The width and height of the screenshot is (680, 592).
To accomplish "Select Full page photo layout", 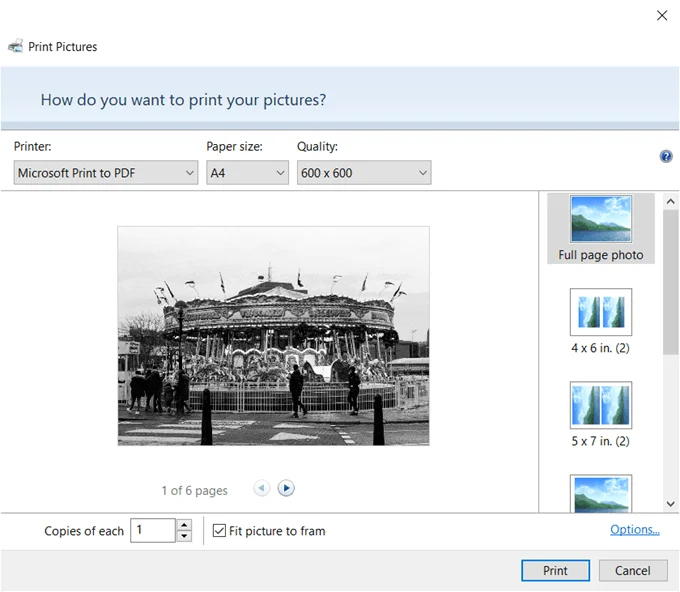I will point(601,229).
